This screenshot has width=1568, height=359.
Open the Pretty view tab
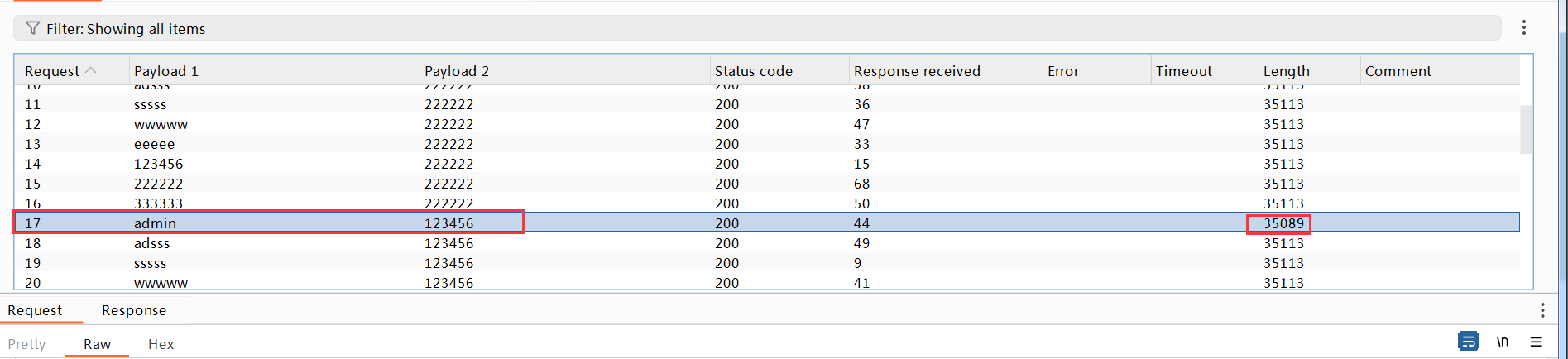coord(26,344)
